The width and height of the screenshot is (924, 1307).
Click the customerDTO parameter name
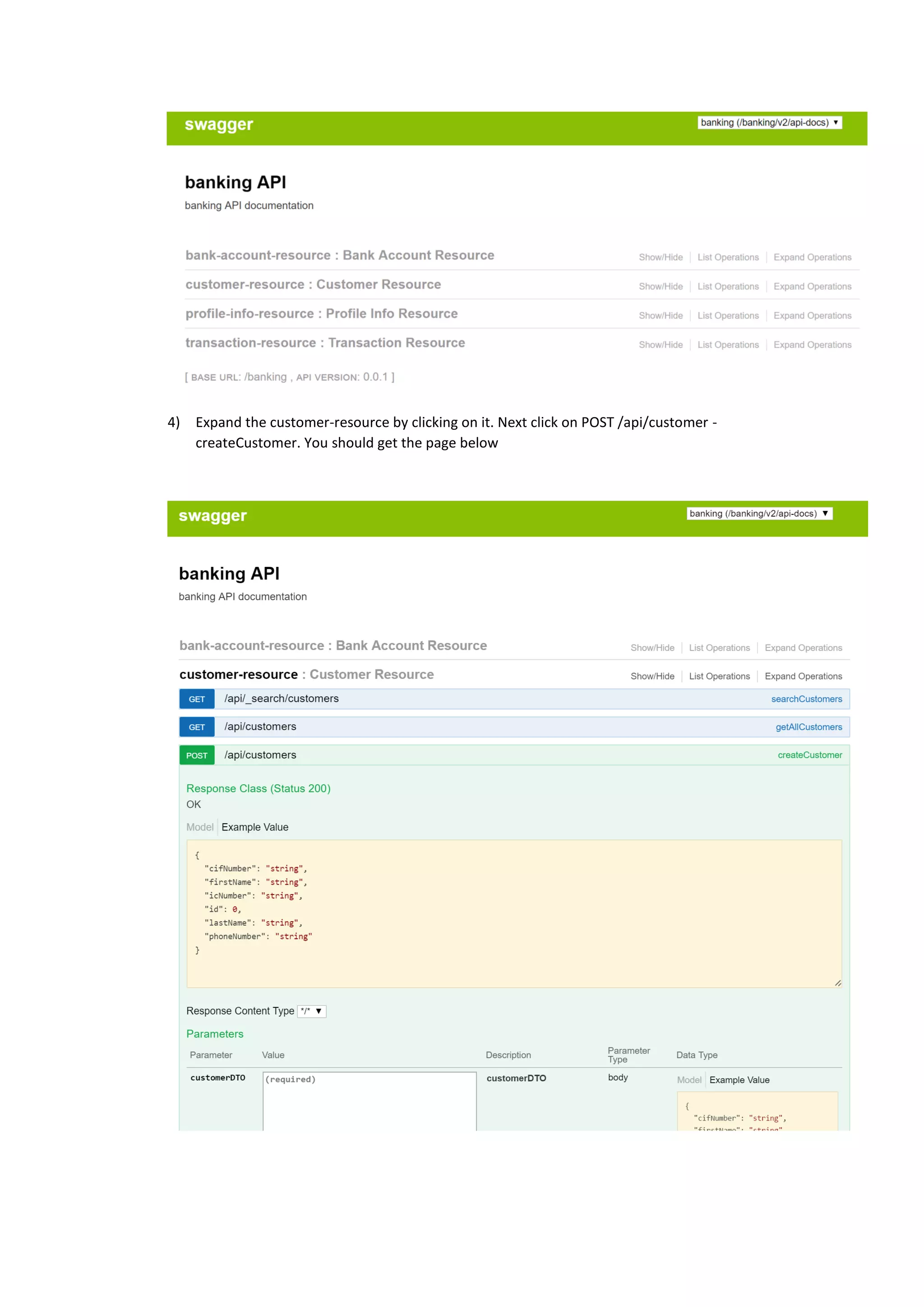tap(218, 1078)
